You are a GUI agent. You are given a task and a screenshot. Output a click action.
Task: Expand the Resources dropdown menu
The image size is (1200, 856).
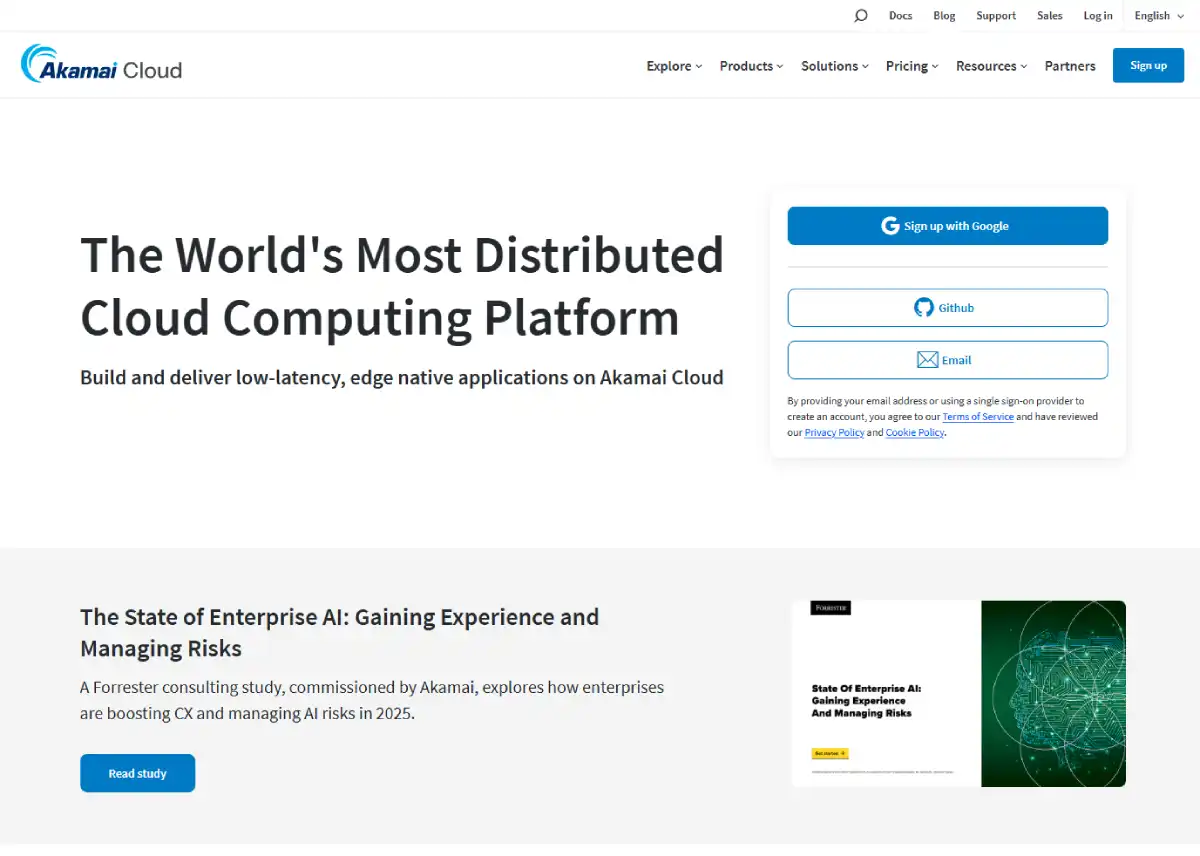(991, 66)
